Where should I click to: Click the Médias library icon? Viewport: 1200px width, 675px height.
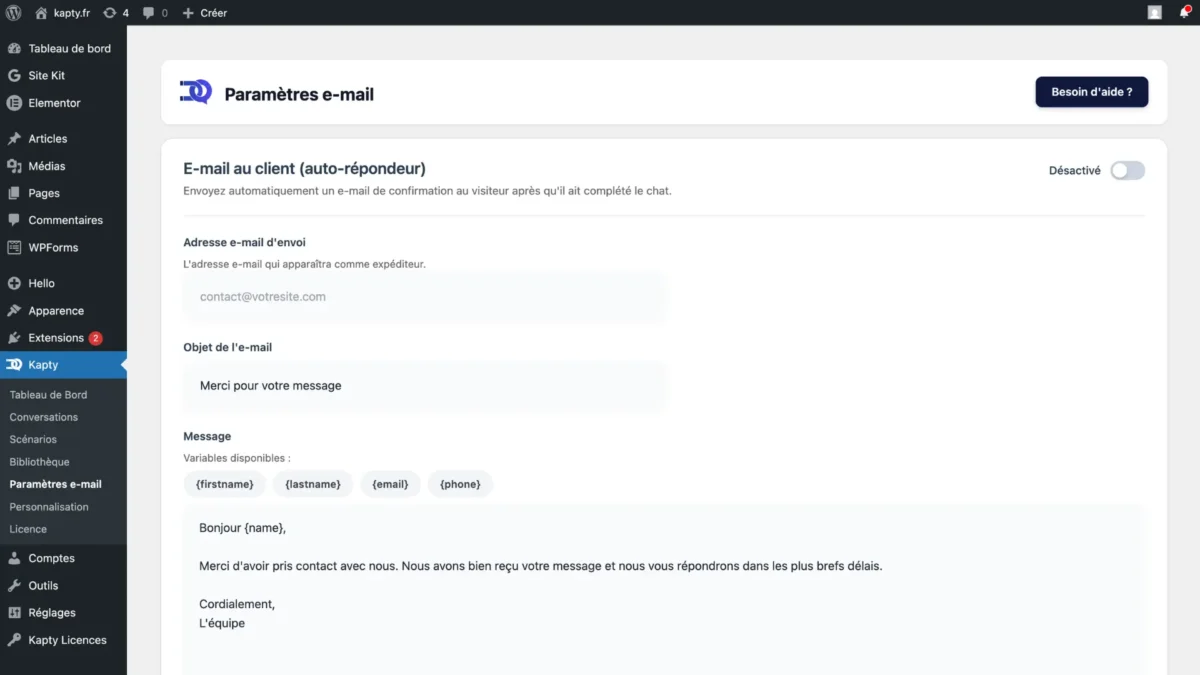coord(15,165)
